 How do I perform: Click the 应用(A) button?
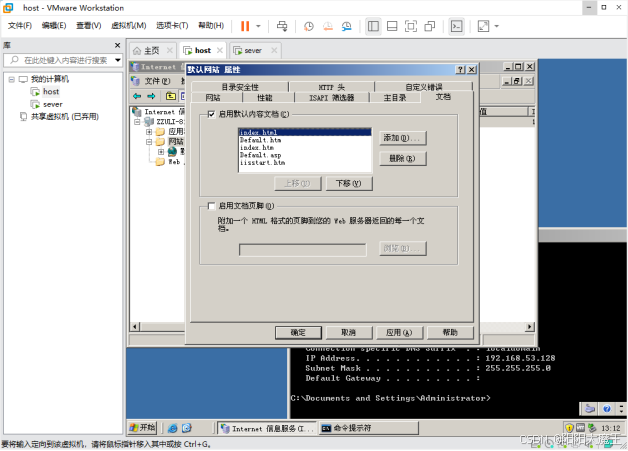(x=399, y=332)
